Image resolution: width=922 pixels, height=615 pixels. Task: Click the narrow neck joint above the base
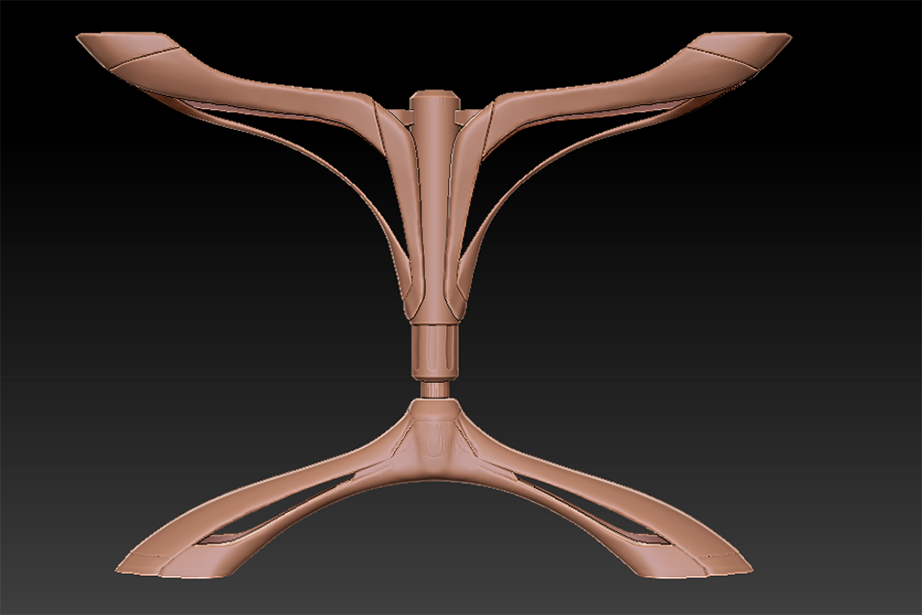click(435, 389)
